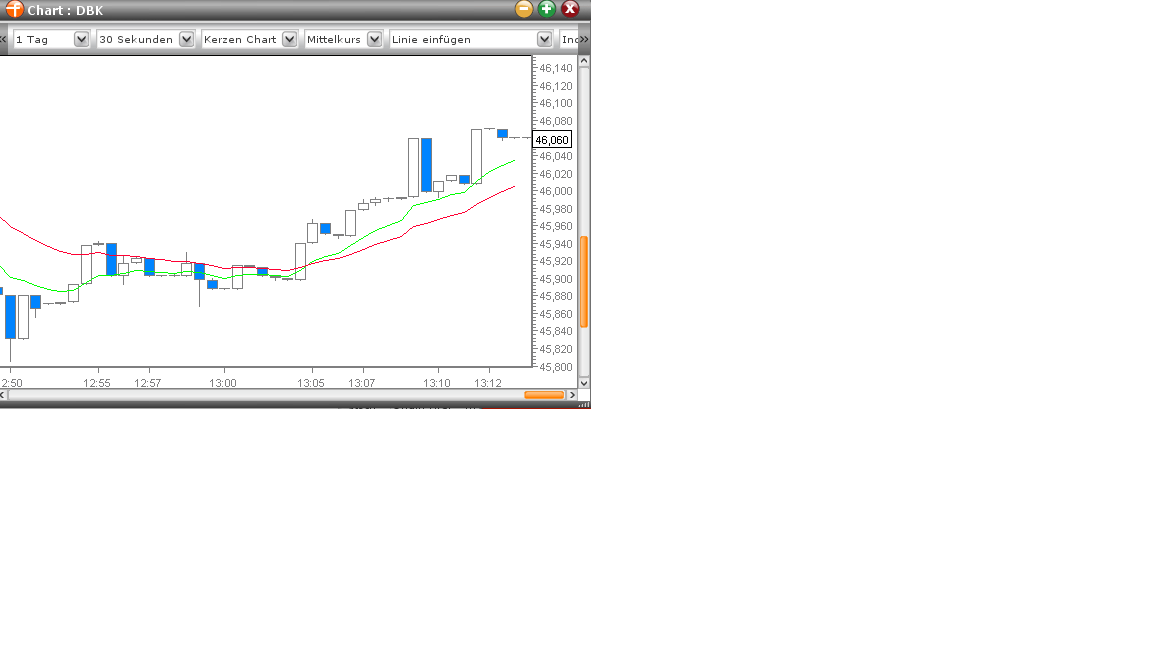This screenshot has height=648, width=1152.
Task: Close the DBK chart window
Action: 570,9
